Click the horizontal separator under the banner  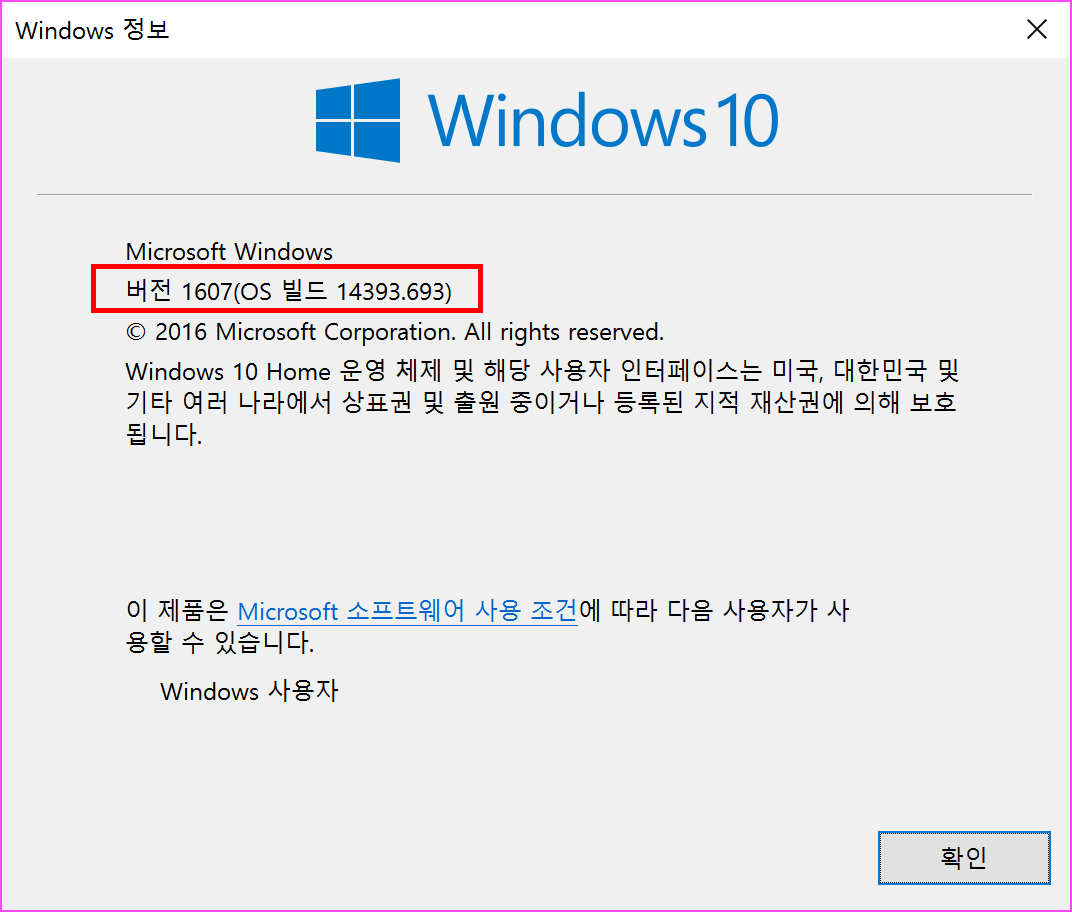[534, 195]
